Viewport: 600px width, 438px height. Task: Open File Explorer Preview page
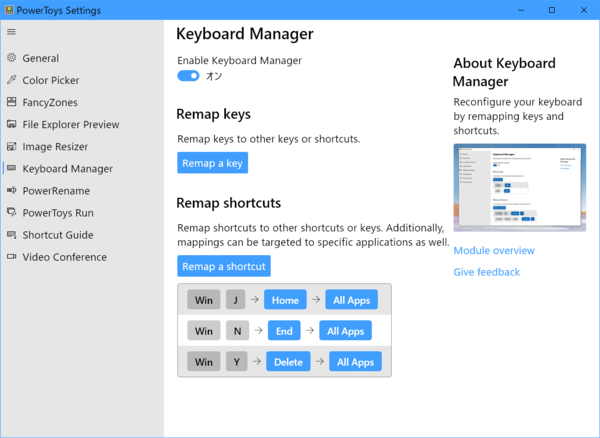click(x=82, y=124)
